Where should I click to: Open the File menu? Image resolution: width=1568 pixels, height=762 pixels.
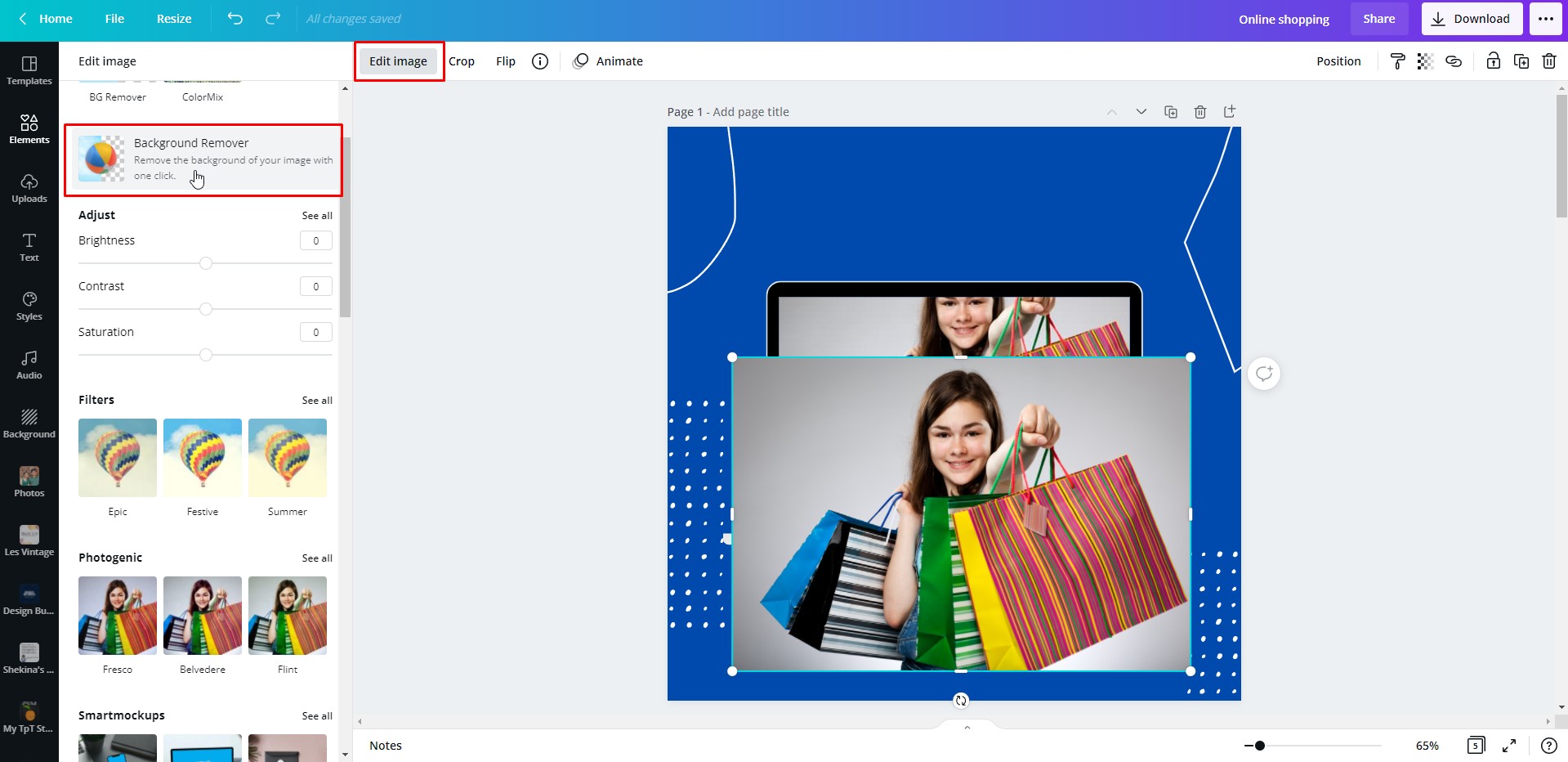(114, 19)
